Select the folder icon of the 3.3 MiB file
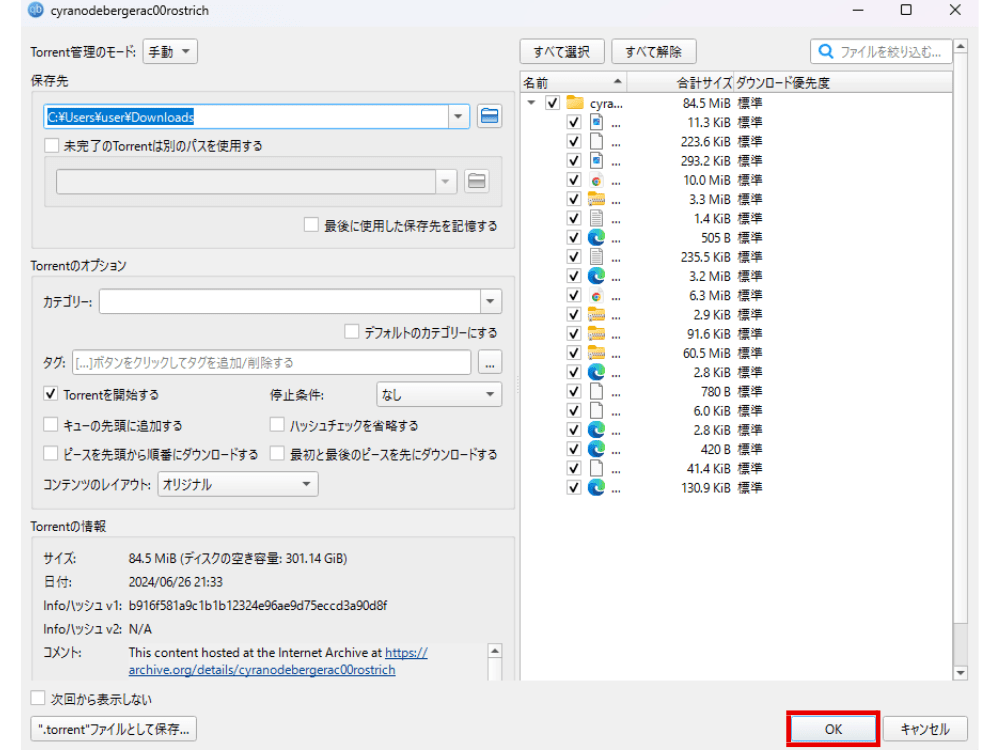The width and height of the screenshot is (1000, 750). click(596, 199)
